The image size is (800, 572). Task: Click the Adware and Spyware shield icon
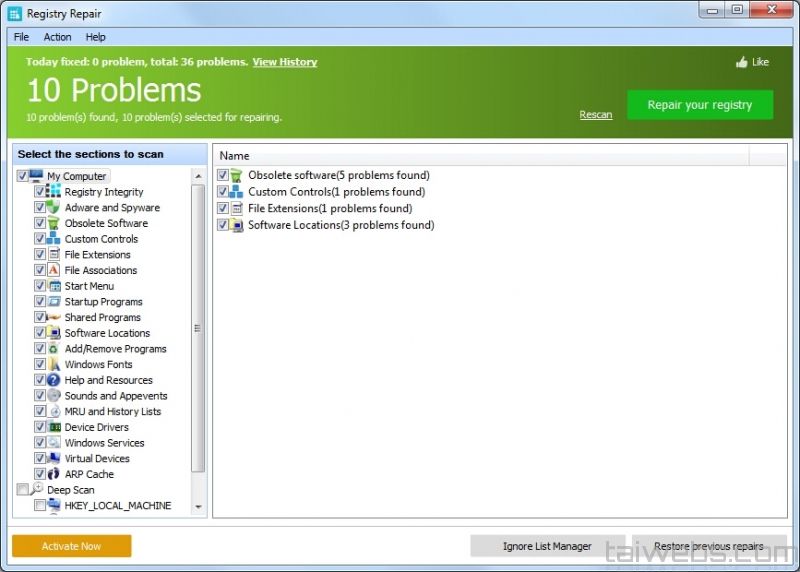pyautogui.click(x=54, y=208)
